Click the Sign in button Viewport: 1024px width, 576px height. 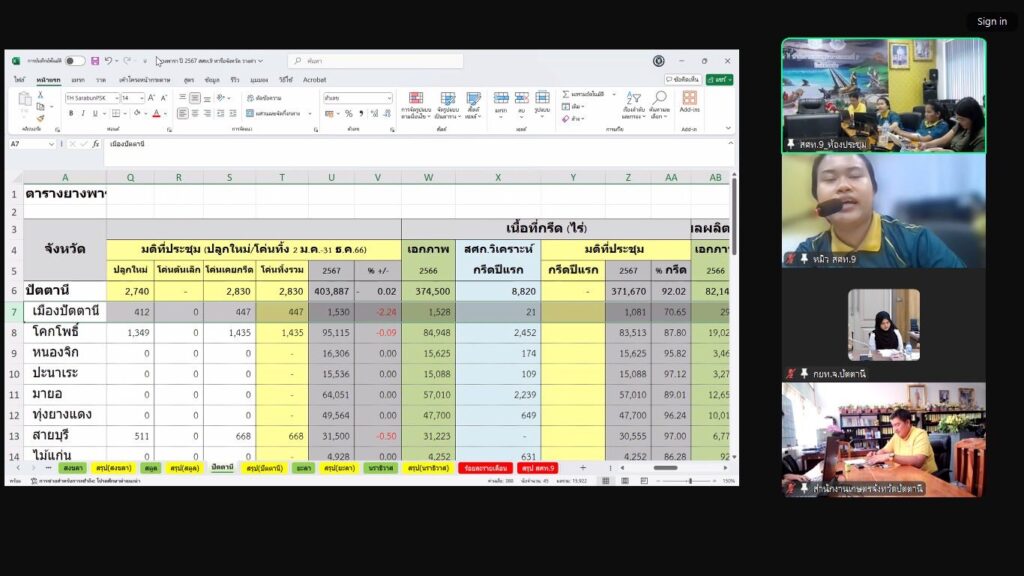[x=991, y=21]
